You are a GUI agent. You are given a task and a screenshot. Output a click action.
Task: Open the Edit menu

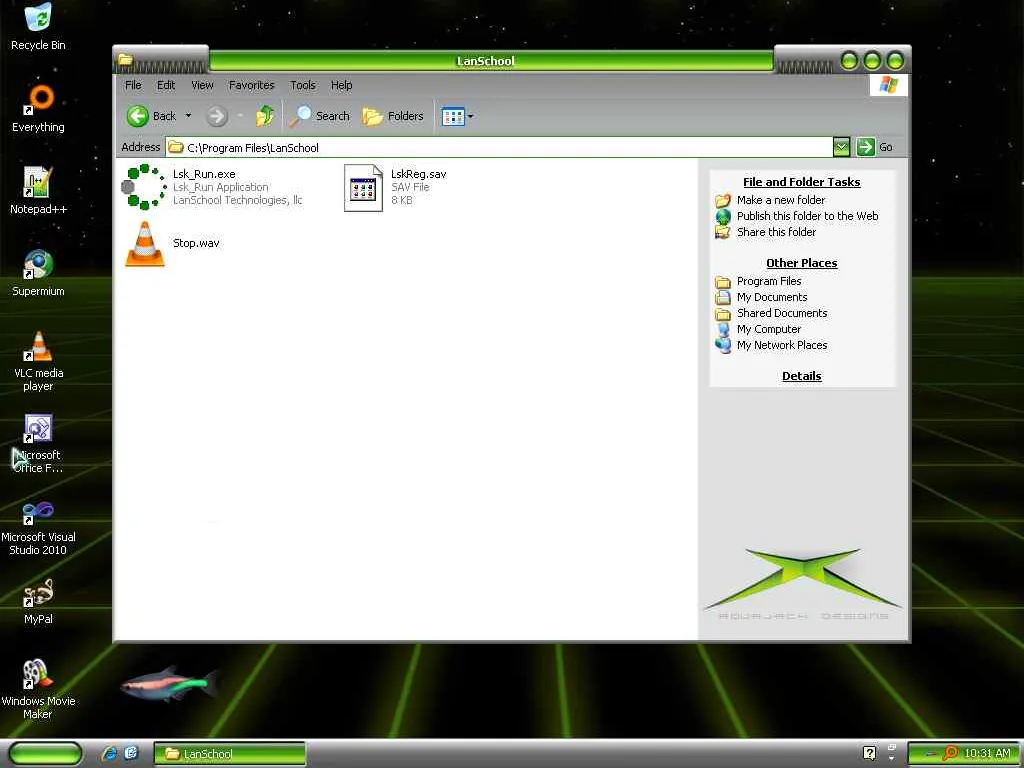[166, 85]
